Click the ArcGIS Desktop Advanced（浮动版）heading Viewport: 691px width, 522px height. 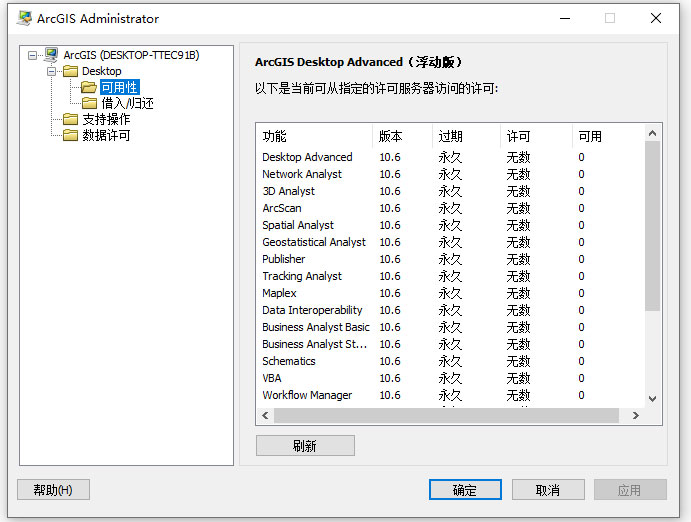pos(358,62)
